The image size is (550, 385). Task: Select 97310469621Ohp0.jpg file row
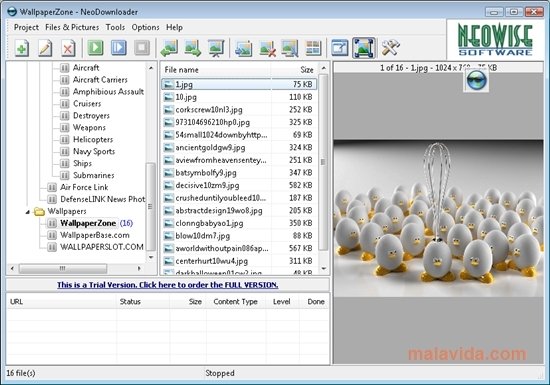click(239, 122)
